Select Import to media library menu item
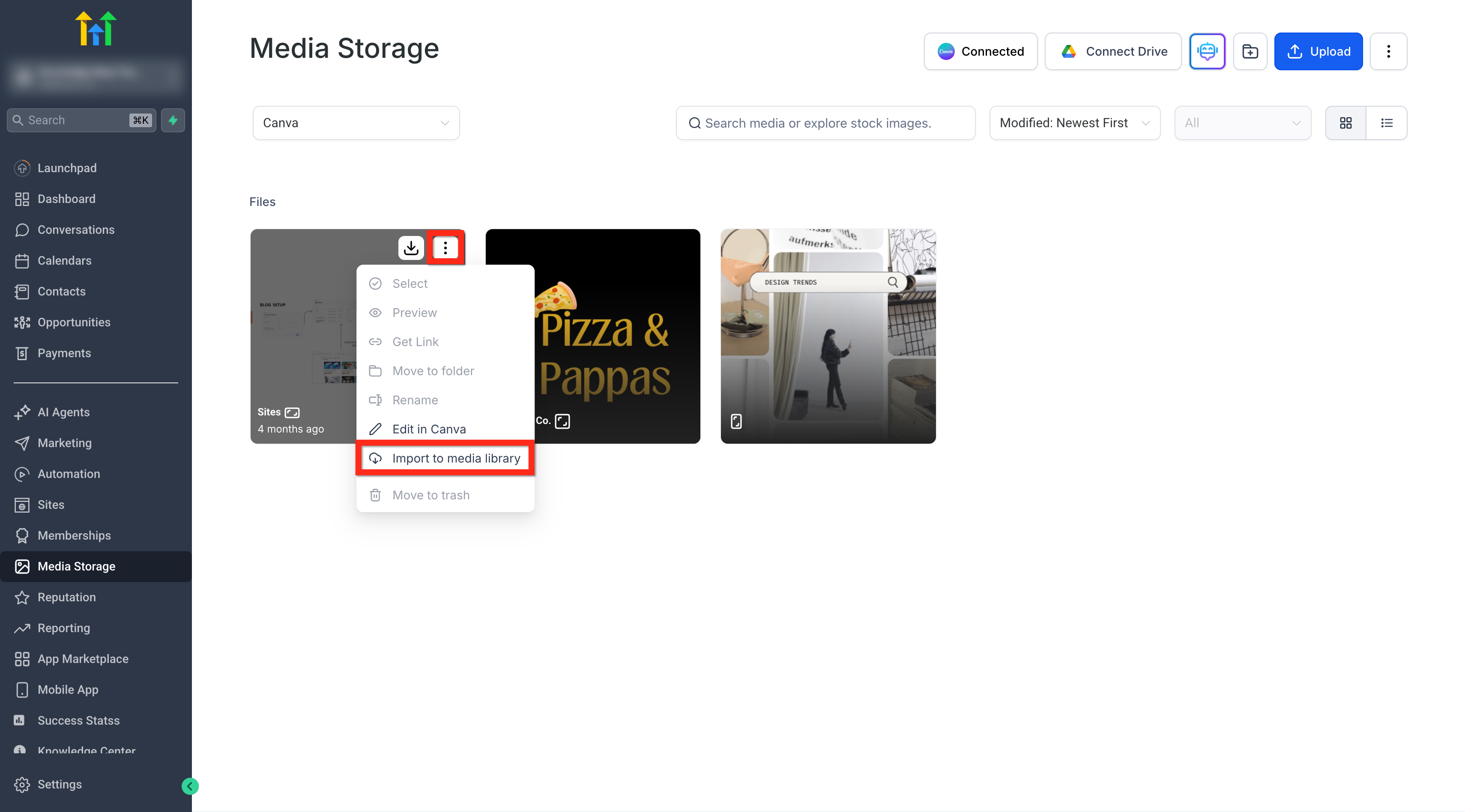The height and width of the screenshot is (812, 1465). pyautogui.click(x=455, y=458)
